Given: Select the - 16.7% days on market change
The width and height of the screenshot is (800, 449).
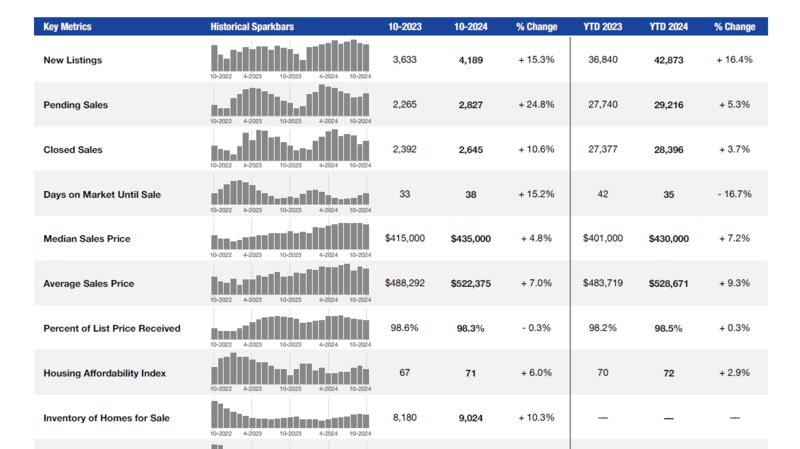Looking at the screenshot, I should click(x=734, y=194).
